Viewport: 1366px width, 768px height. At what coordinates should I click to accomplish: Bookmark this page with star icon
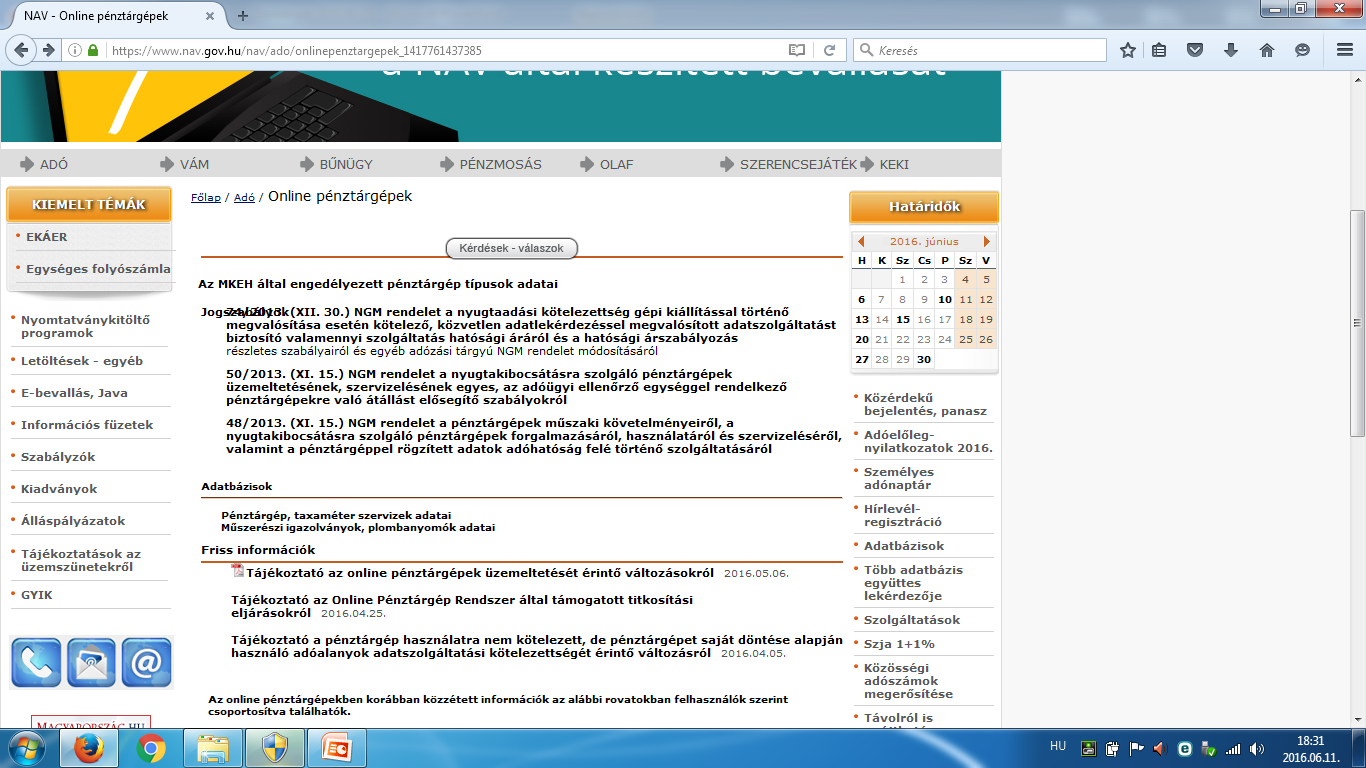[x=1128, y=50]
